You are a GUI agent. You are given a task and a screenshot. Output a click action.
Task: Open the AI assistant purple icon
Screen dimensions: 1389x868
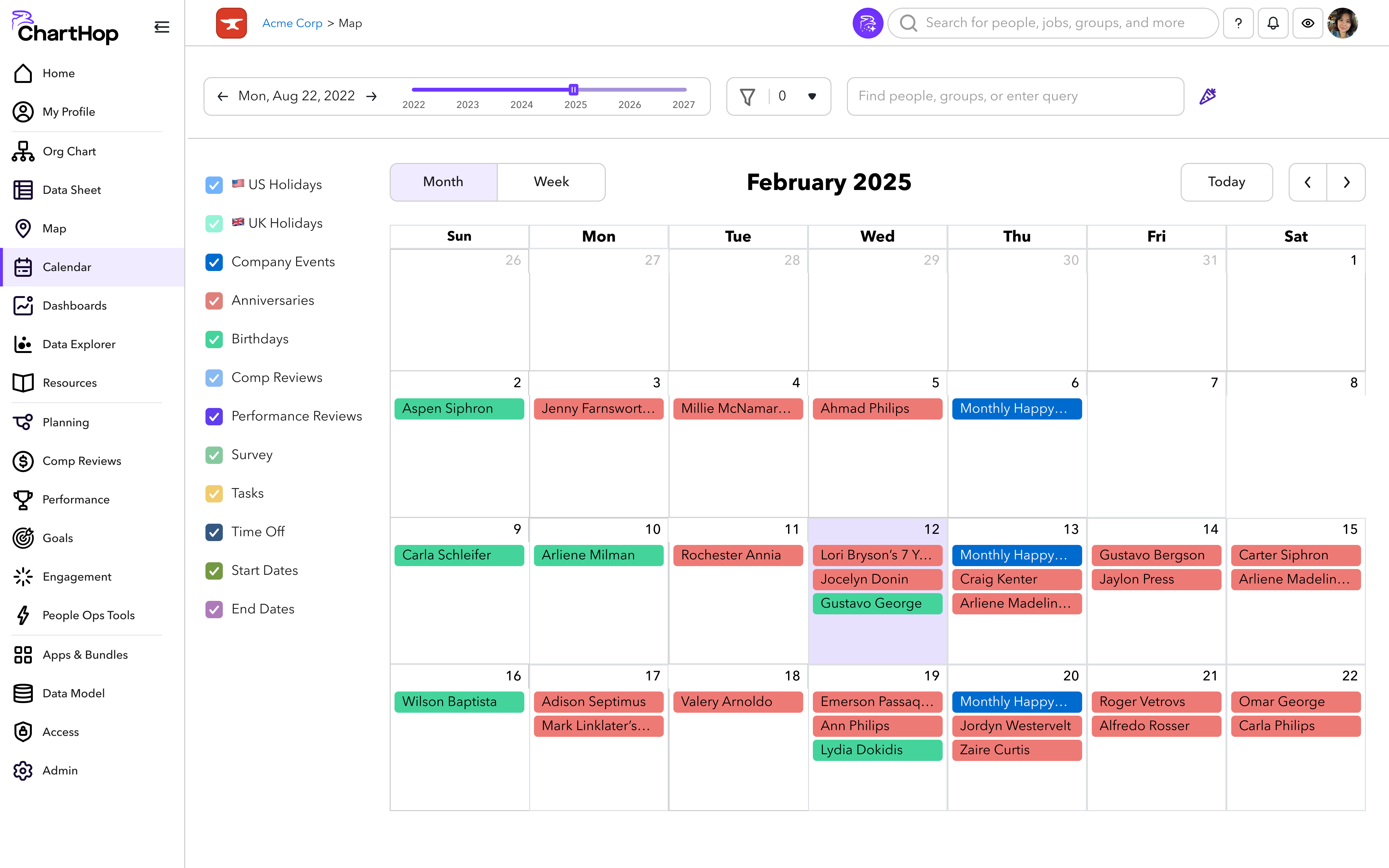867,23
